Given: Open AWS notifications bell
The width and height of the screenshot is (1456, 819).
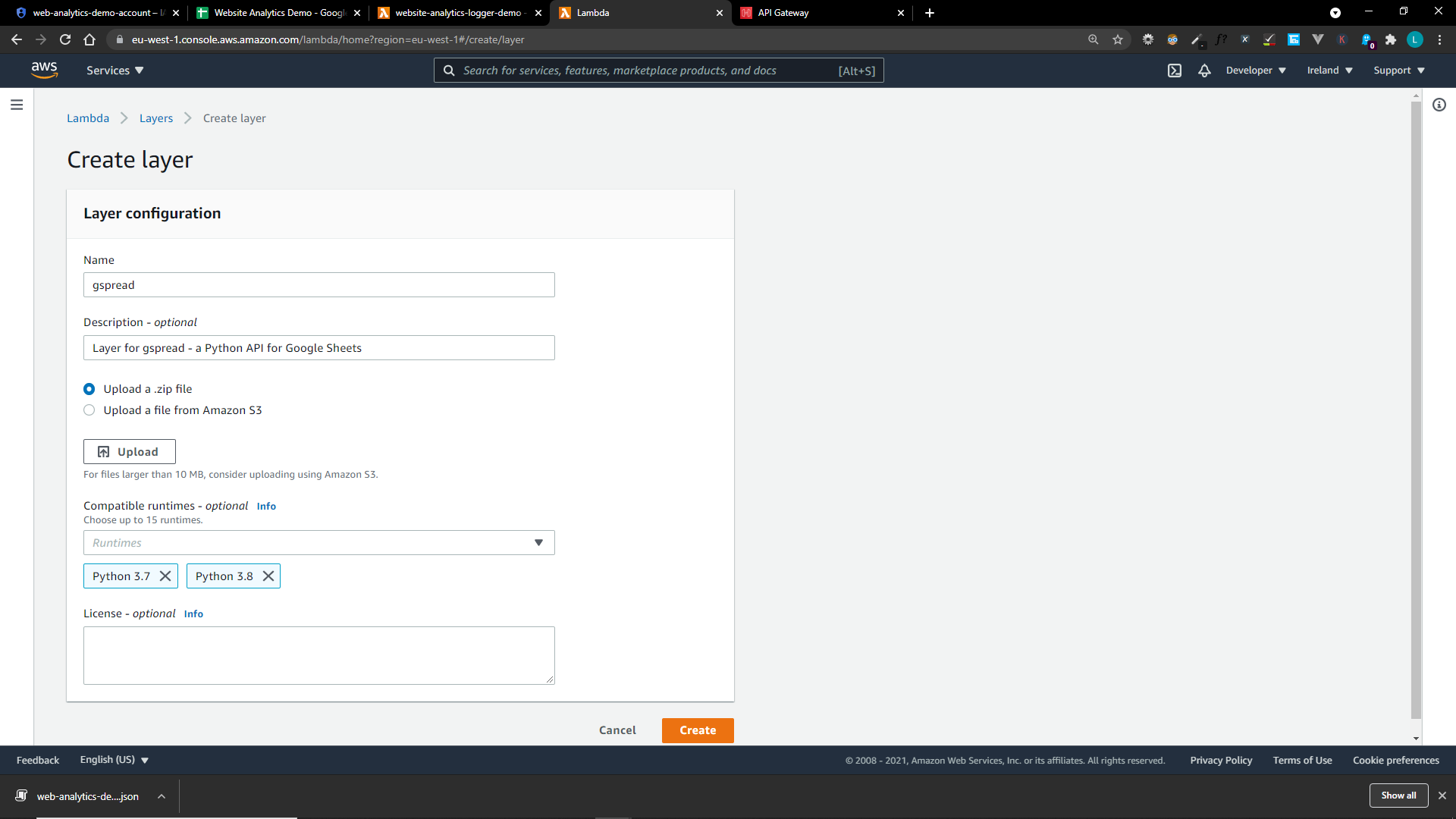Looking at the screenshot, I should point(1204,70).
